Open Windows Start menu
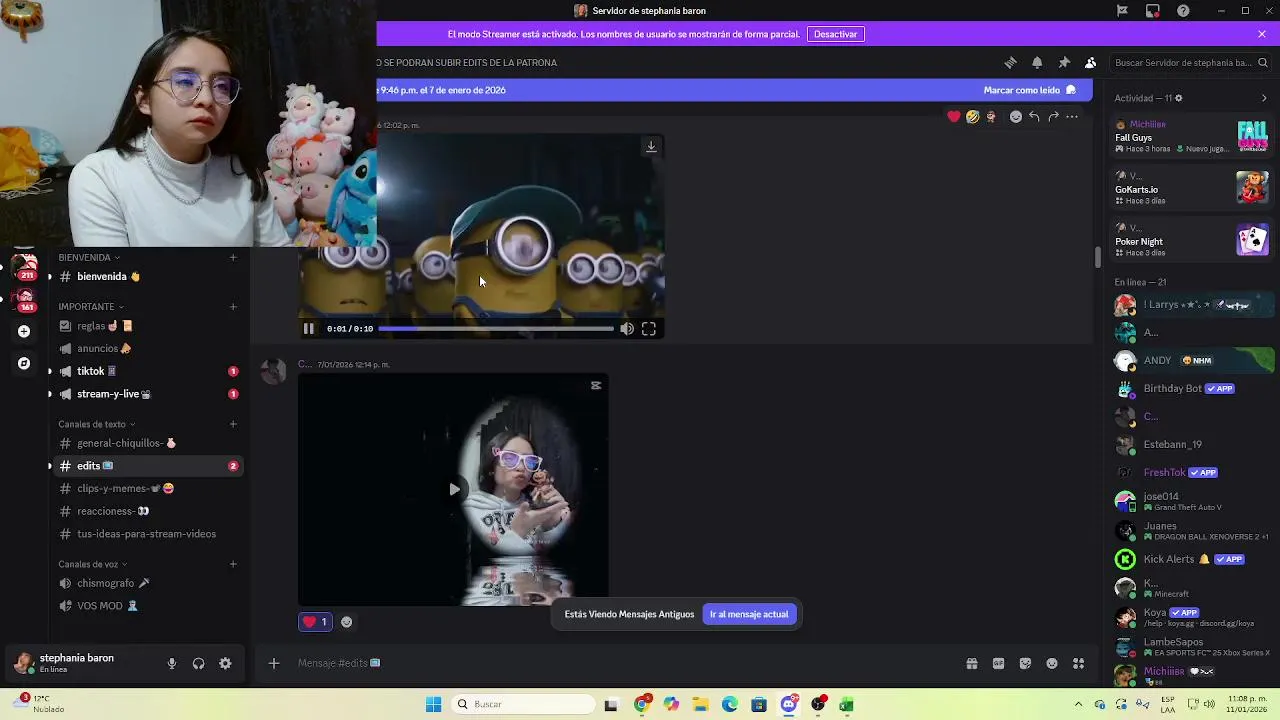The image size is (1280, 720). (x=433, y=704)
